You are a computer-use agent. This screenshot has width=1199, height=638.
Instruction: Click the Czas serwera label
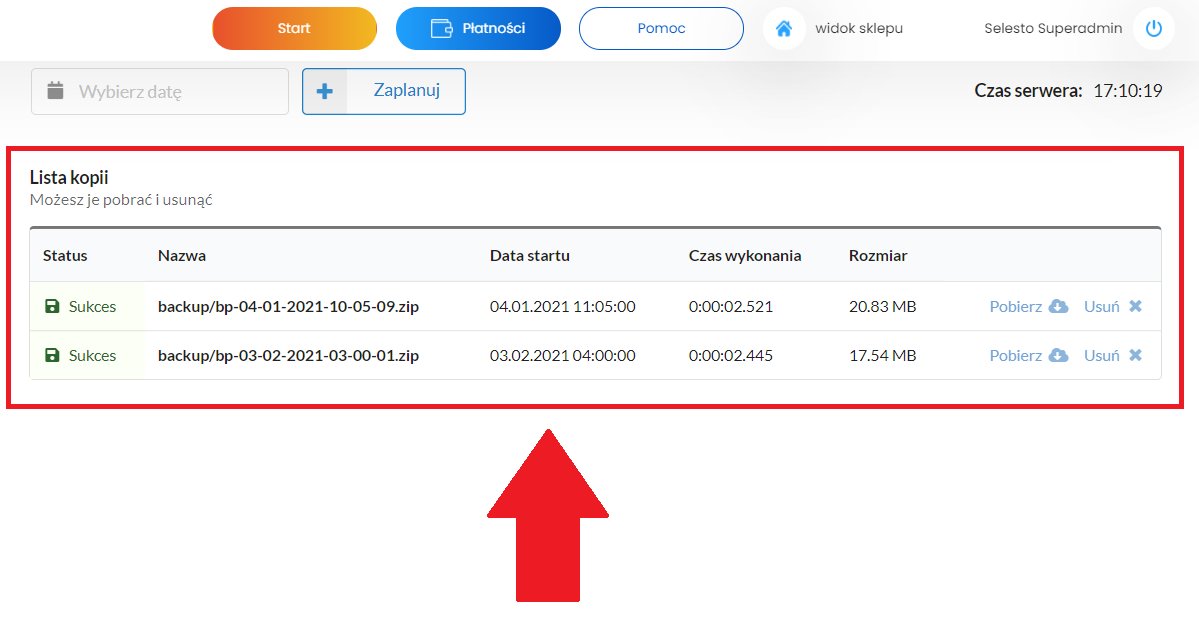pos(1028,91)
